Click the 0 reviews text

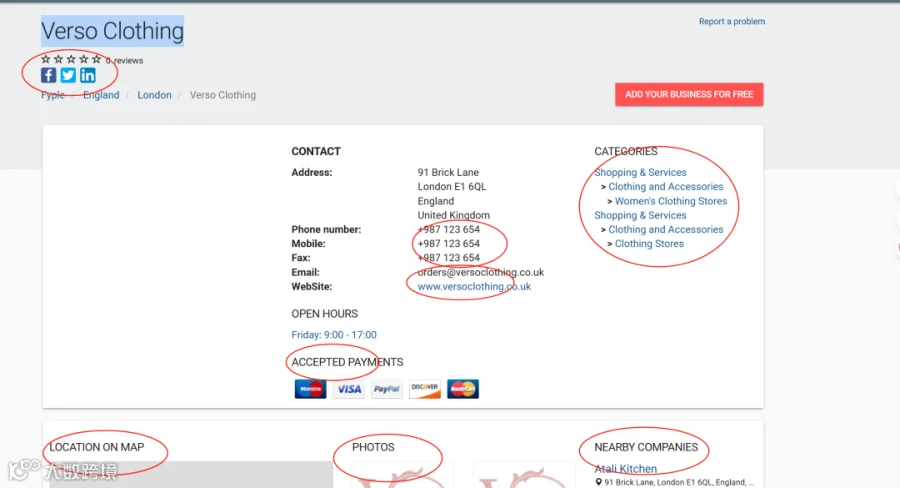point(125,60)
